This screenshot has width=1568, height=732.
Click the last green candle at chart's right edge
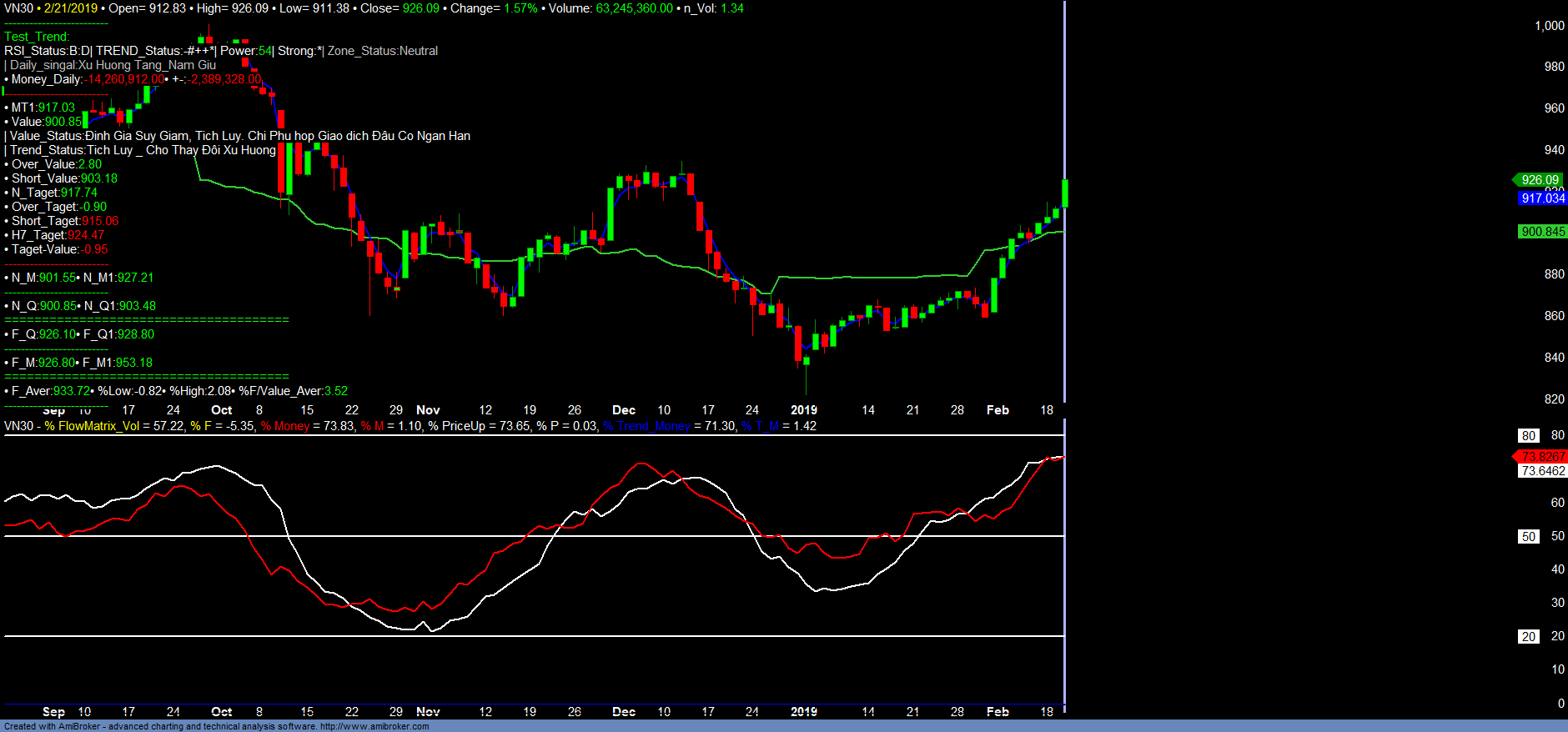(x=1065, y=193)
